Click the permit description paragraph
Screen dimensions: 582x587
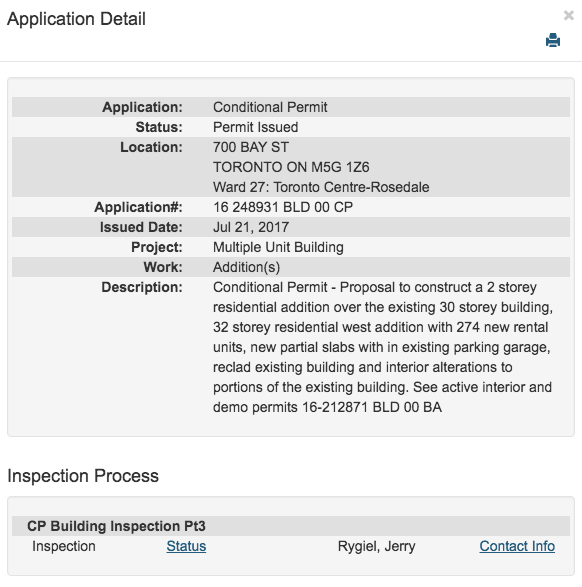click(x=383, y=347)
